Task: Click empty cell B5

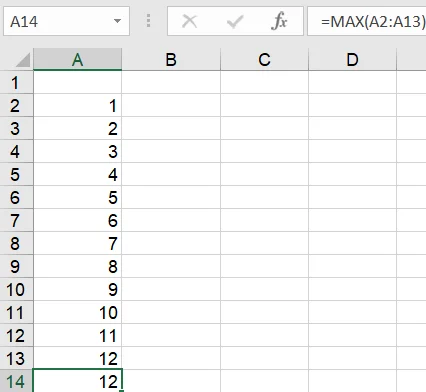Action: 171,174
